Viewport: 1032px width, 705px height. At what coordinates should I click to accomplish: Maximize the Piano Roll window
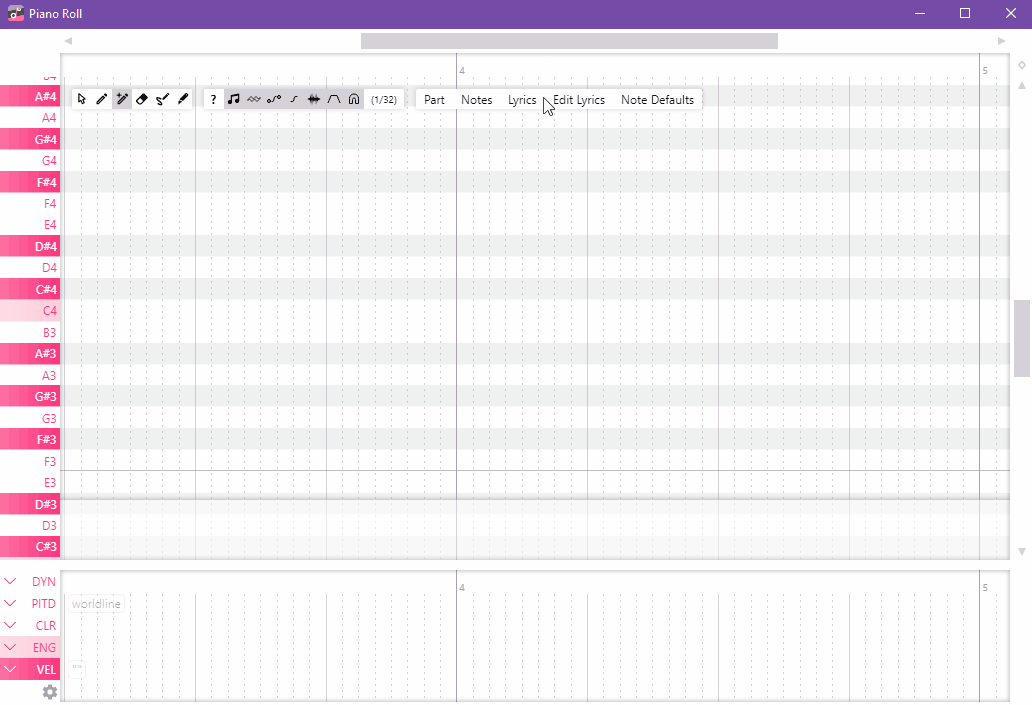965,13
